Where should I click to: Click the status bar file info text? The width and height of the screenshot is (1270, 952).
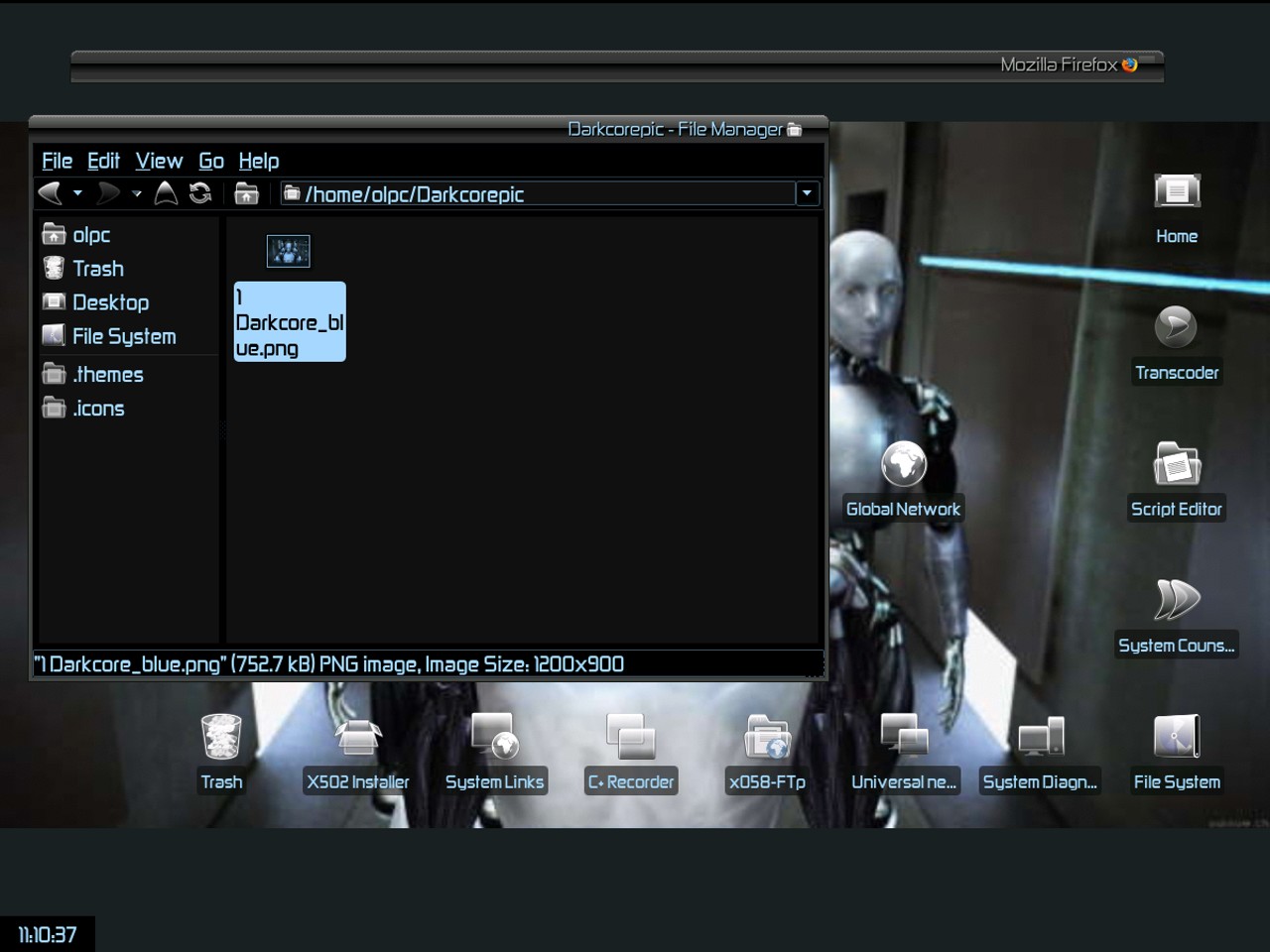tap(329, 664)
